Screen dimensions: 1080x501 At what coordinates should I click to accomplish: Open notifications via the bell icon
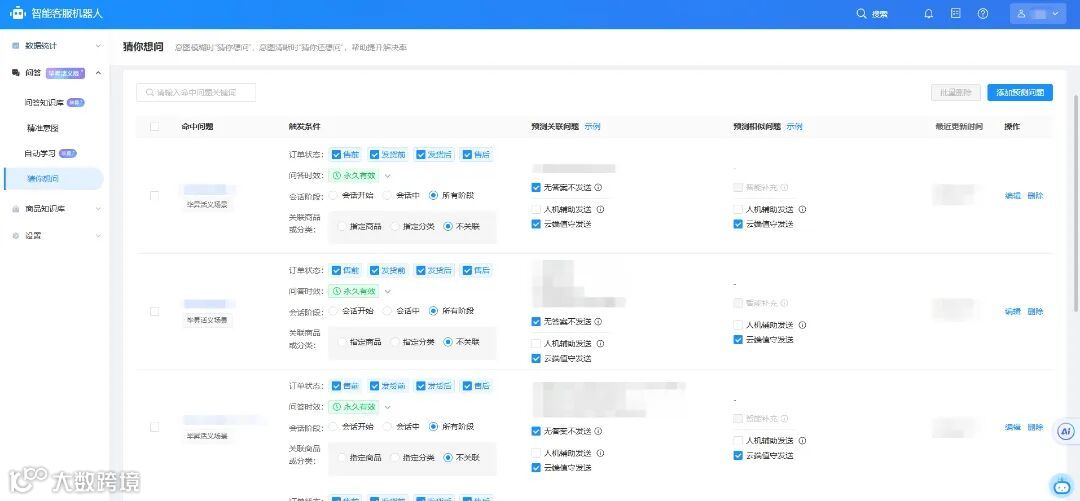[x=928, y=14]
